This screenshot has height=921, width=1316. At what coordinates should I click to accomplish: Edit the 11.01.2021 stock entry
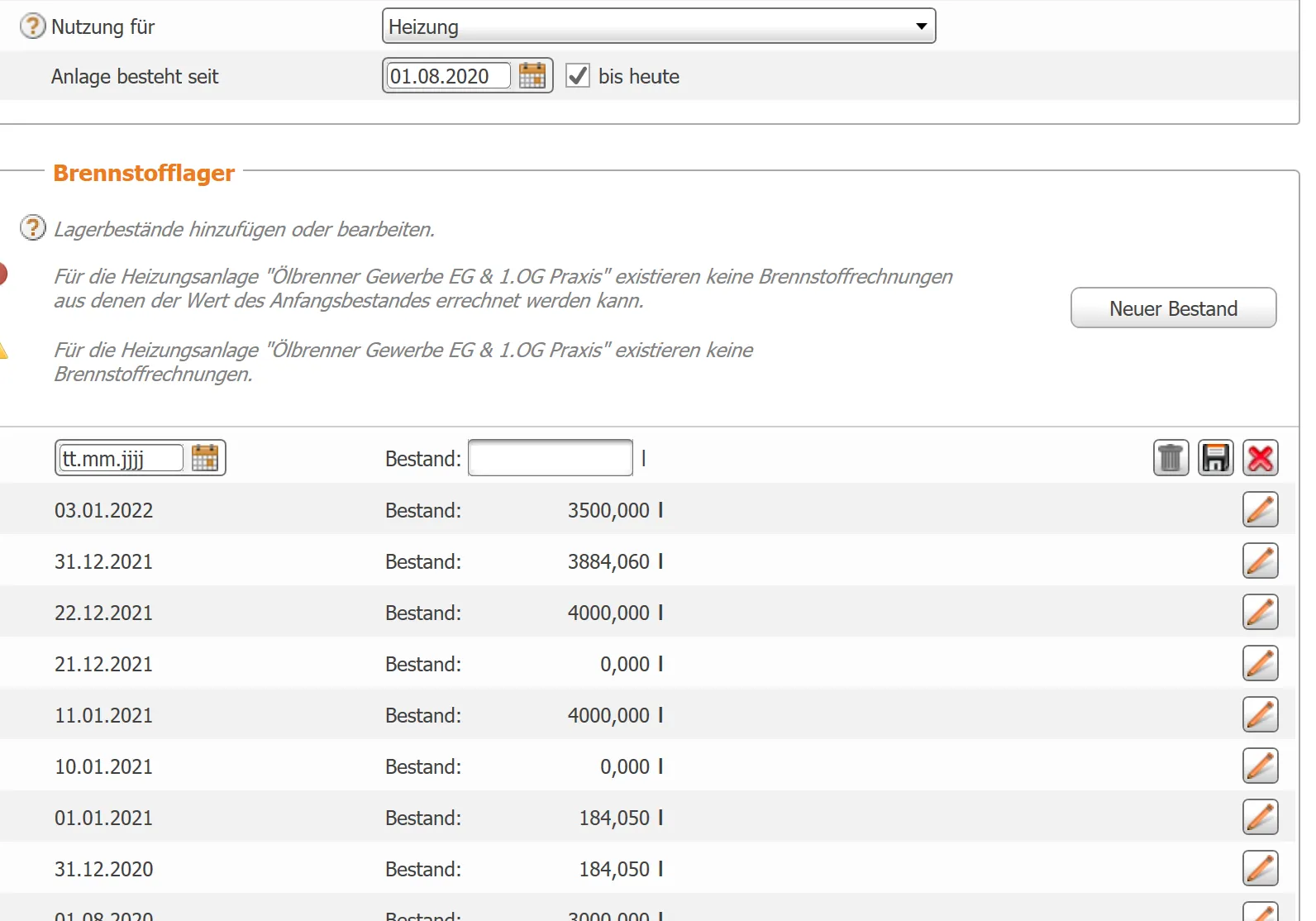point(1260,714)
